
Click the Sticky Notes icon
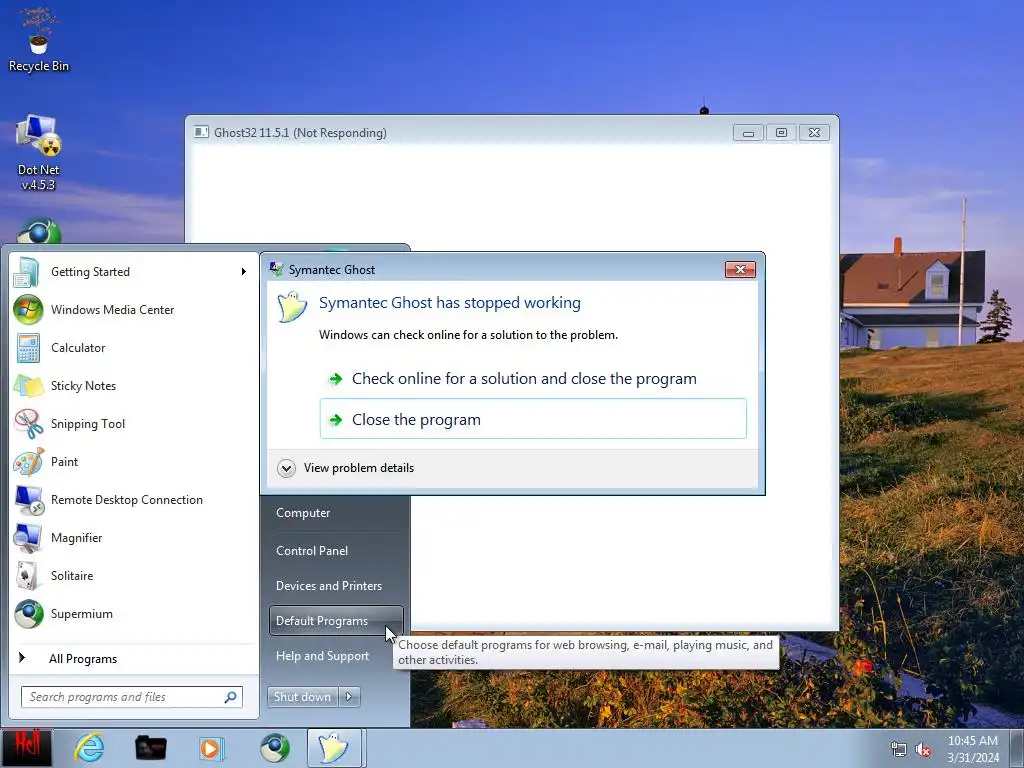[28, 385]
